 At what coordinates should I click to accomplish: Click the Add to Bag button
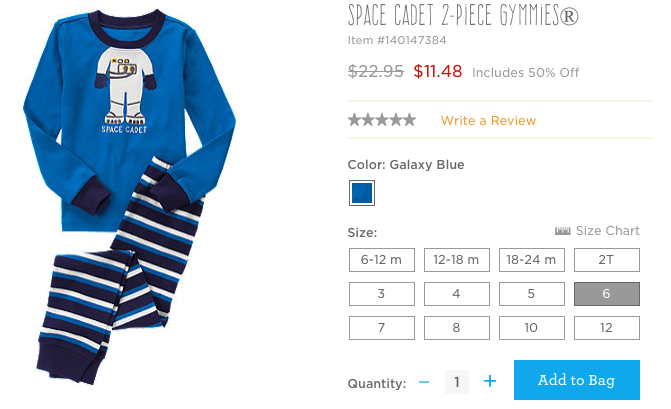(x=576, y=380)
